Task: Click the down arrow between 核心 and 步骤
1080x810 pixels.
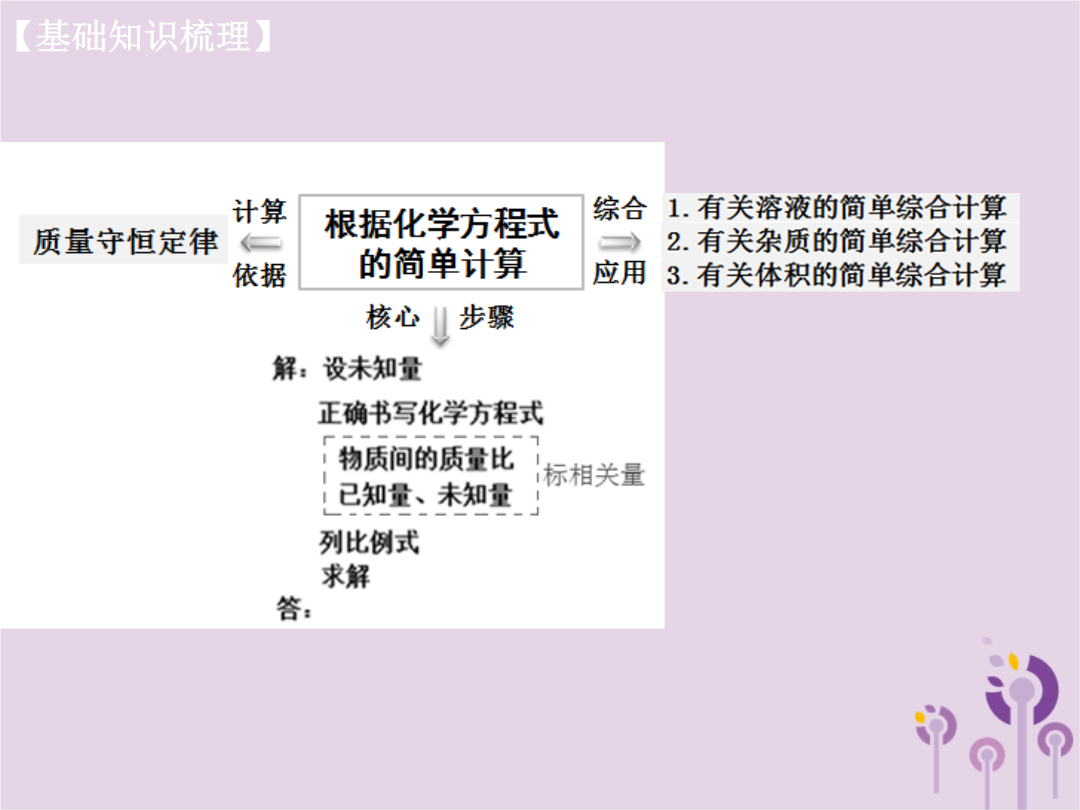Action: coord(440,326)
